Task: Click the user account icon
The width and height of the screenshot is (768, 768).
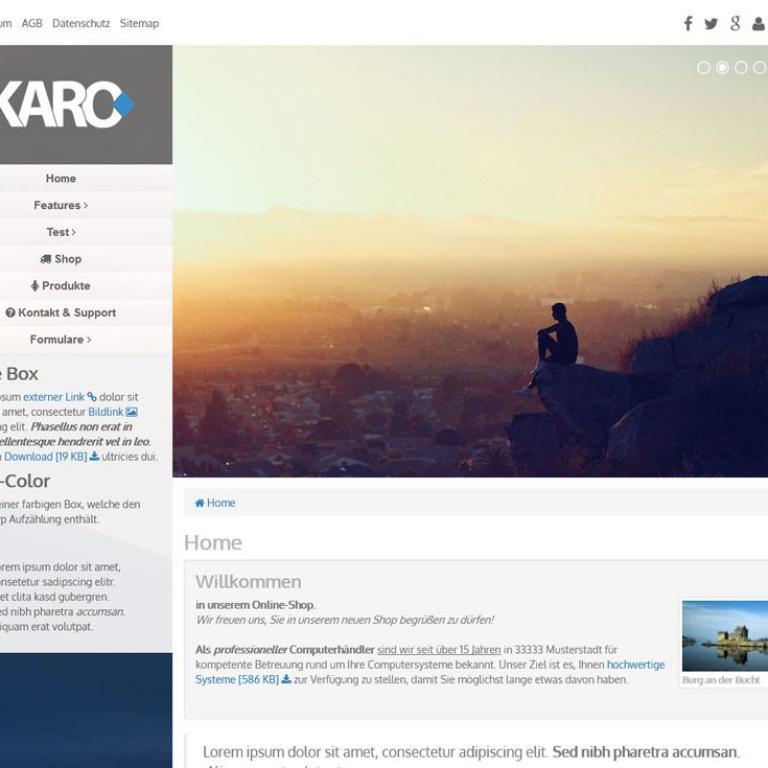Action: 758,24
